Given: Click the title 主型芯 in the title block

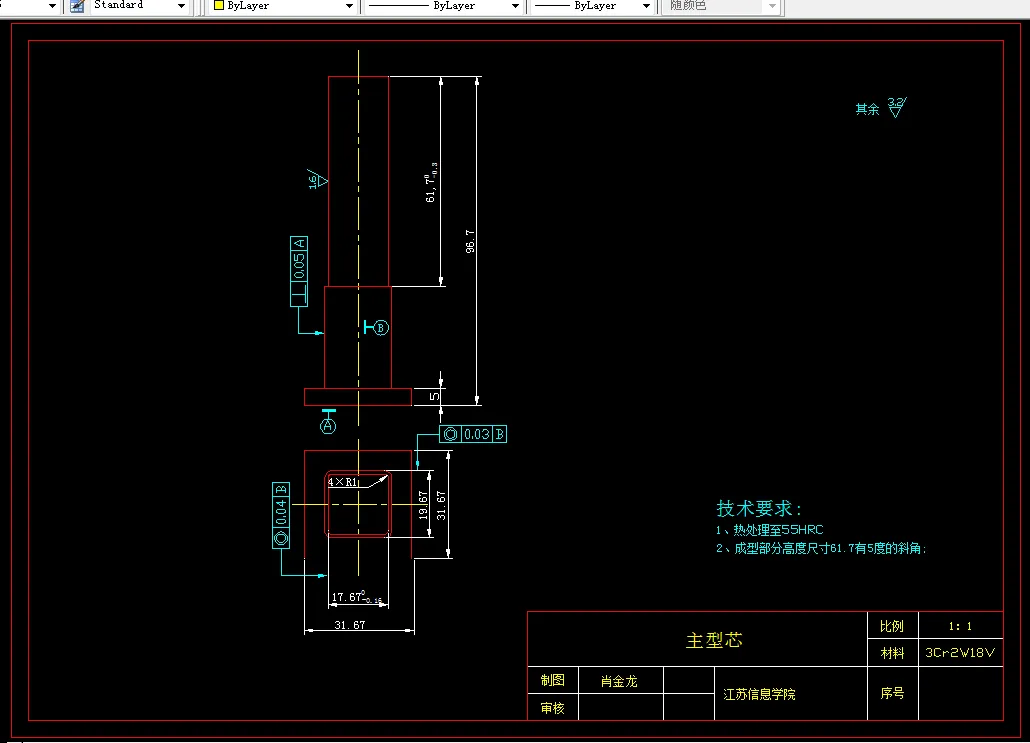Looking at the screenshot, I should tap(714, 641).
